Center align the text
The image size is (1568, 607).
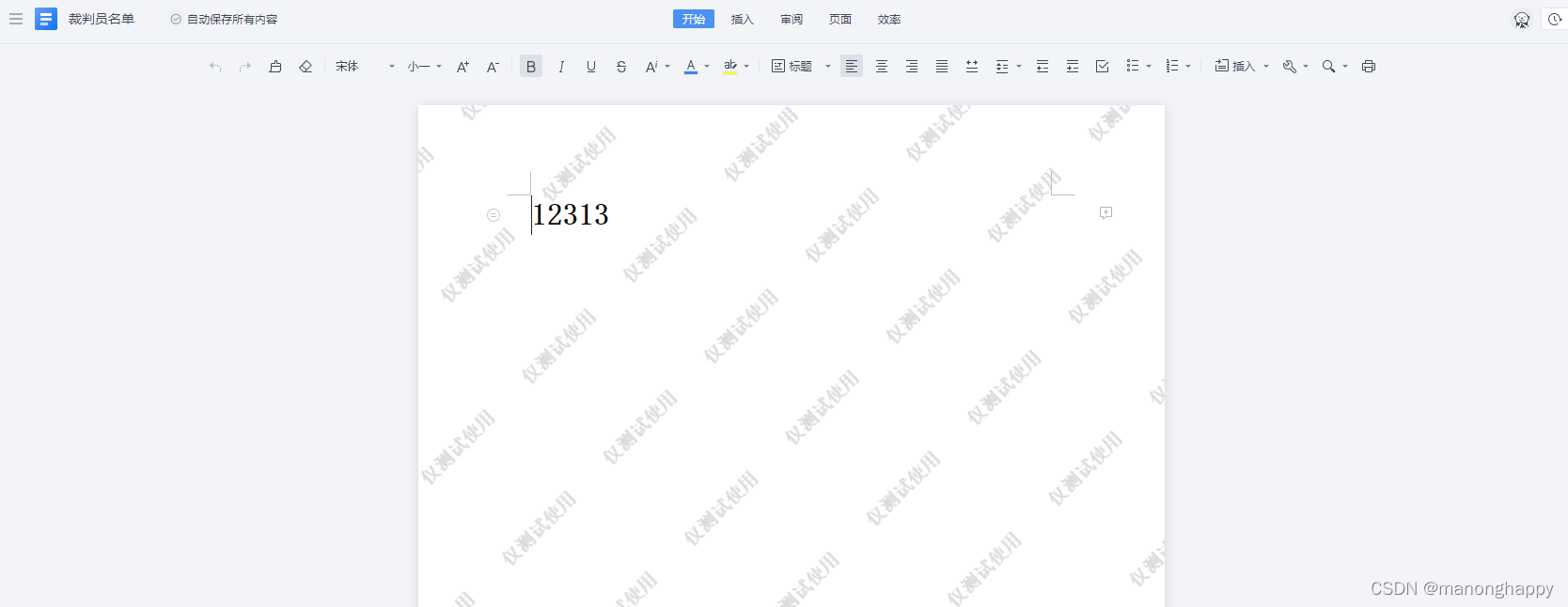(882, 67)
